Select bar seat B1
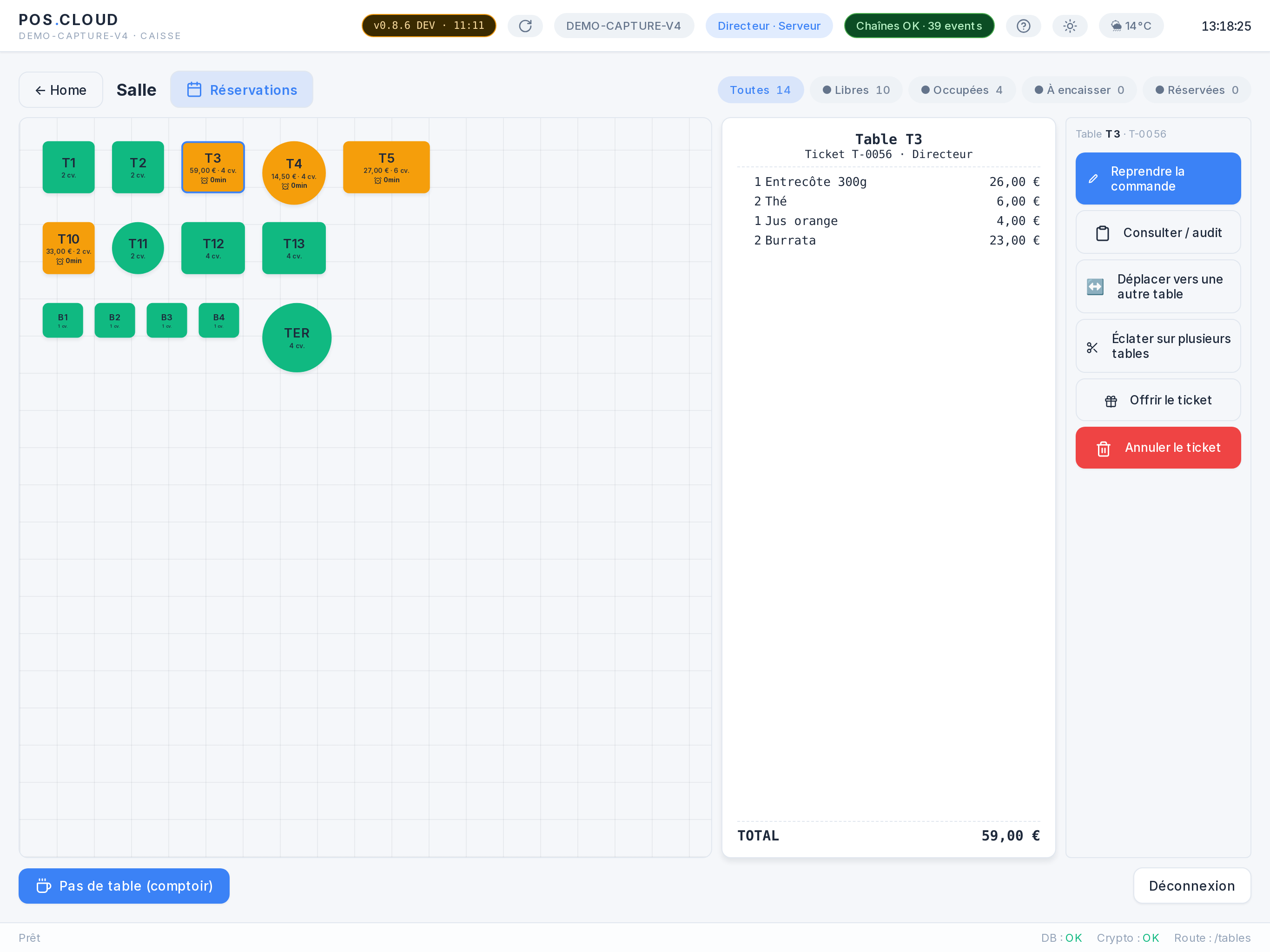The image size is (1270, 952). pos(63,320)
